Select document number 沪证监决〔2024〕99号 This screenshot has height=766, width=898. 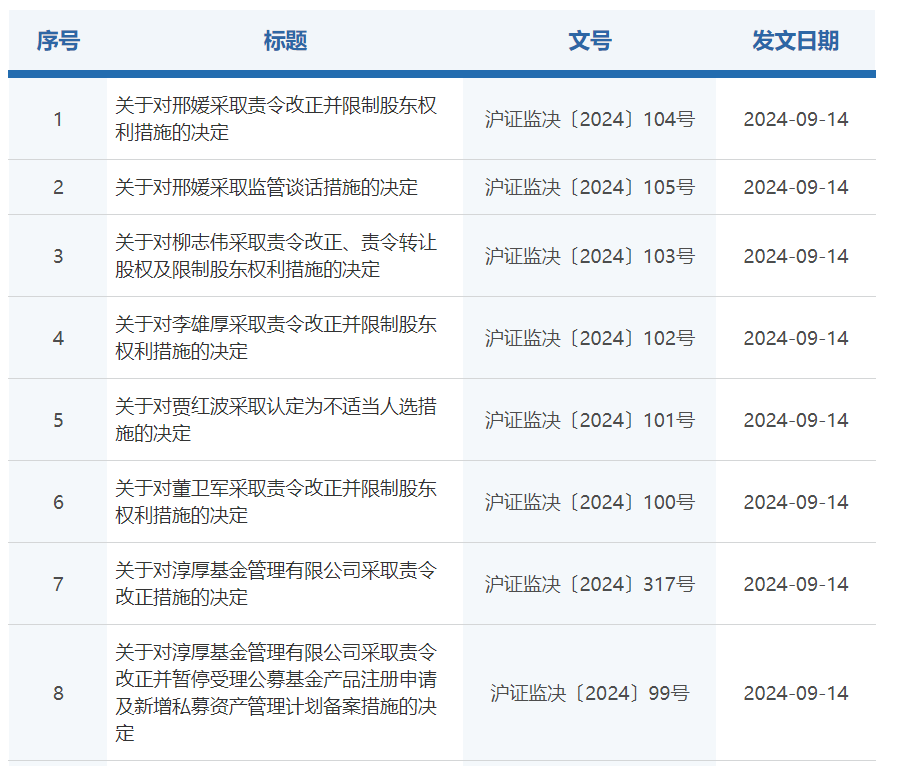pyautogui.click(x=590, y=693)
